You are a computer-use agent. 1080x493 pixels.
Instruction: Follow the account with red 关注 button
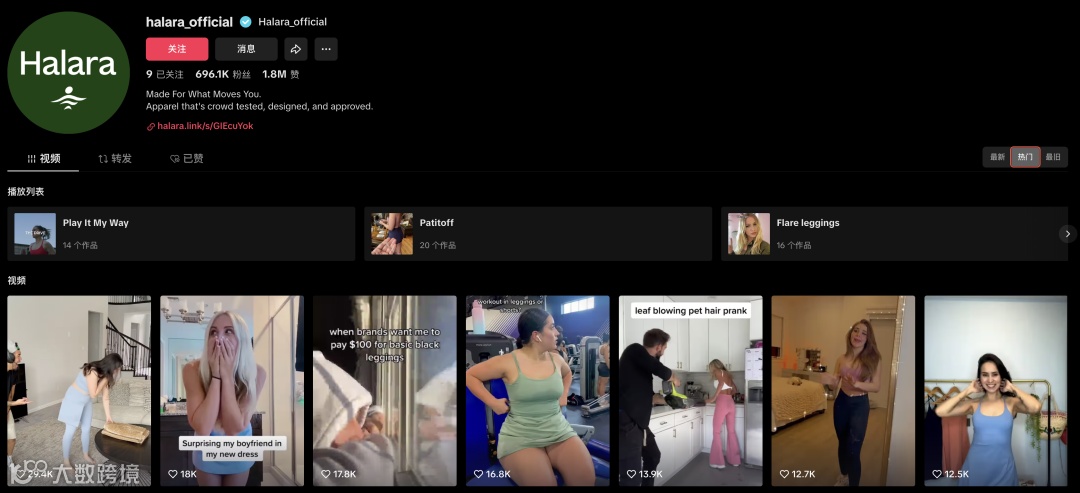click(x=177, y=49)
